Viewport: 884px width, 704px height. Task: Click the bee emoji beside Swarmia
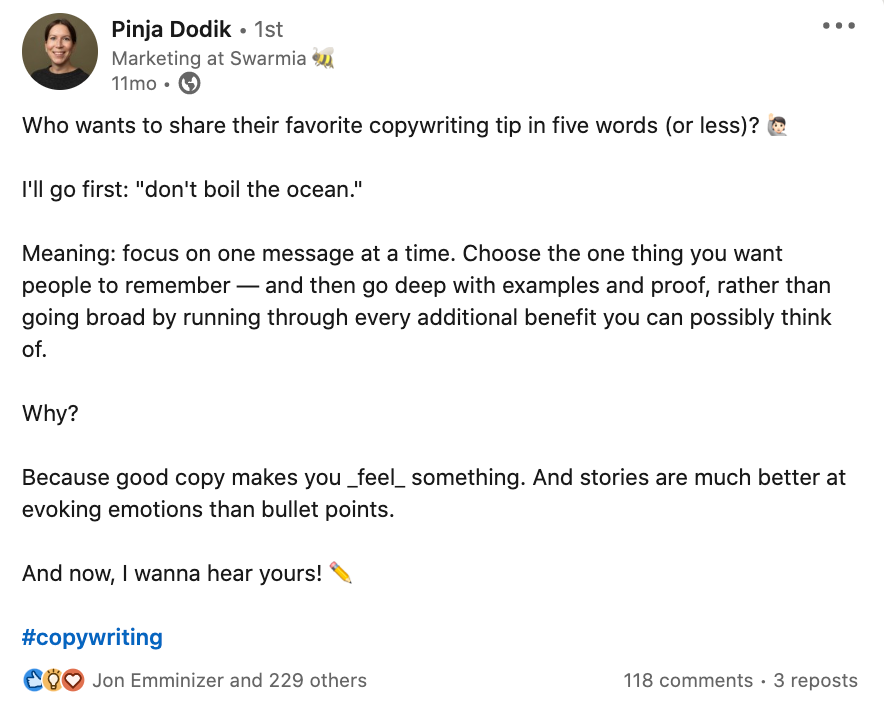click(x=323, y=58)
